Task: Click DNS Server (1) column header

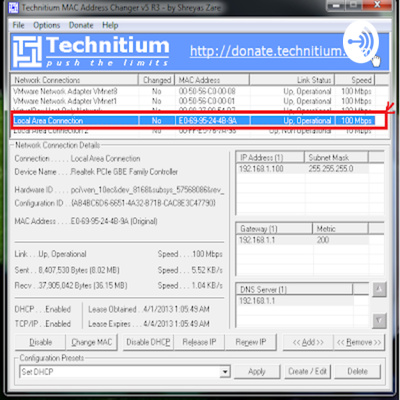Action: coord(294,289)
